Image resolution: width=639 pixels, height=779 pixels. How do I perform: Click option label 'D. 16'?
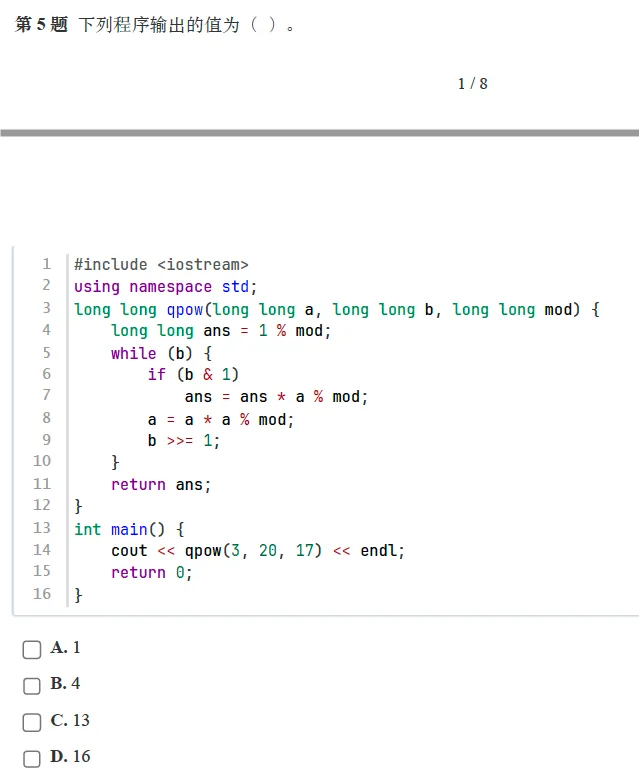[71, 757]
